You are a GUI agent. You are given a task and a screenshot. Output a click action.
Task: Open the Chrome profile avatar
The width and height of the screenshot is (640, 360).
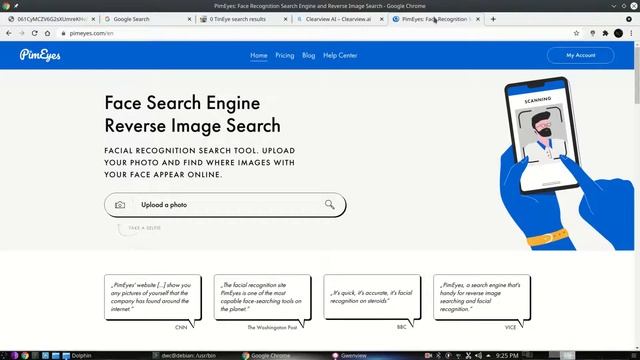[618, 33]
